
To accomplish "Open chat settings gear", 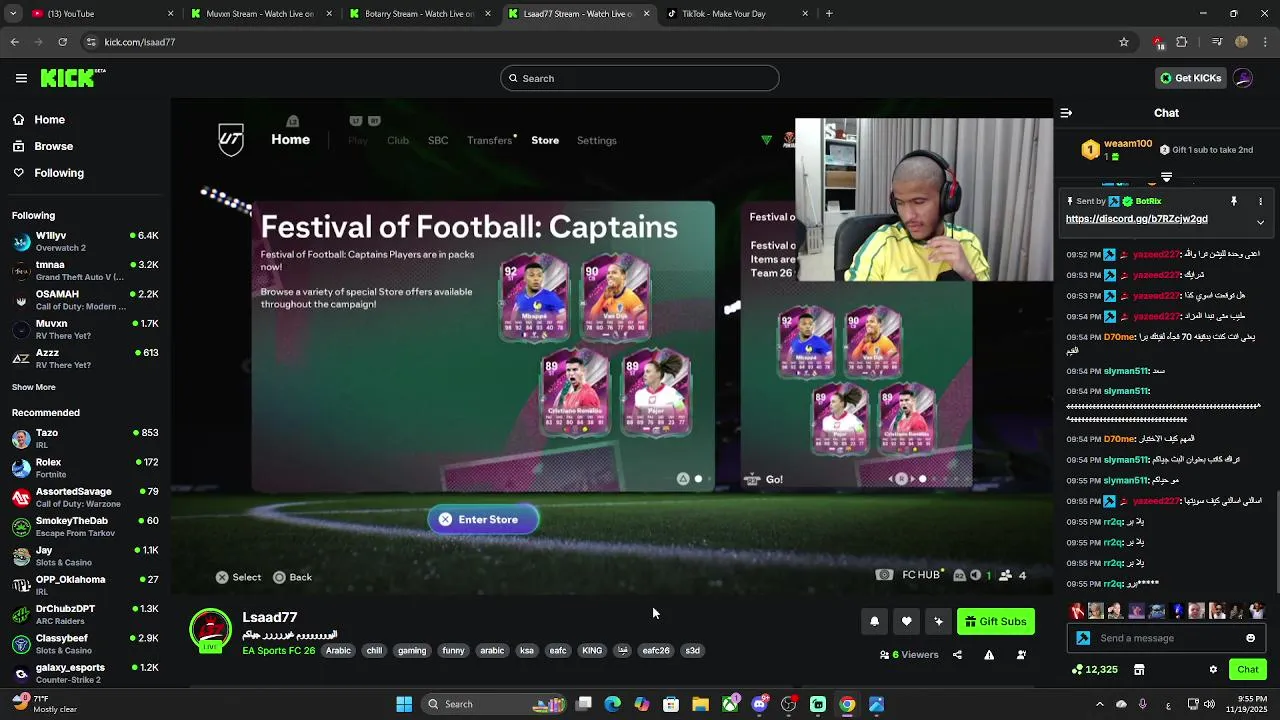I will [x=1213, y=669].
